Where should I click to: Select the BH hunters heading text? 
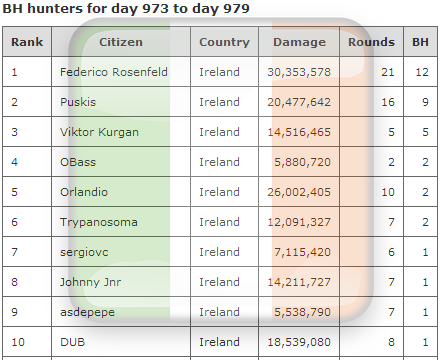tap(126, 8)
